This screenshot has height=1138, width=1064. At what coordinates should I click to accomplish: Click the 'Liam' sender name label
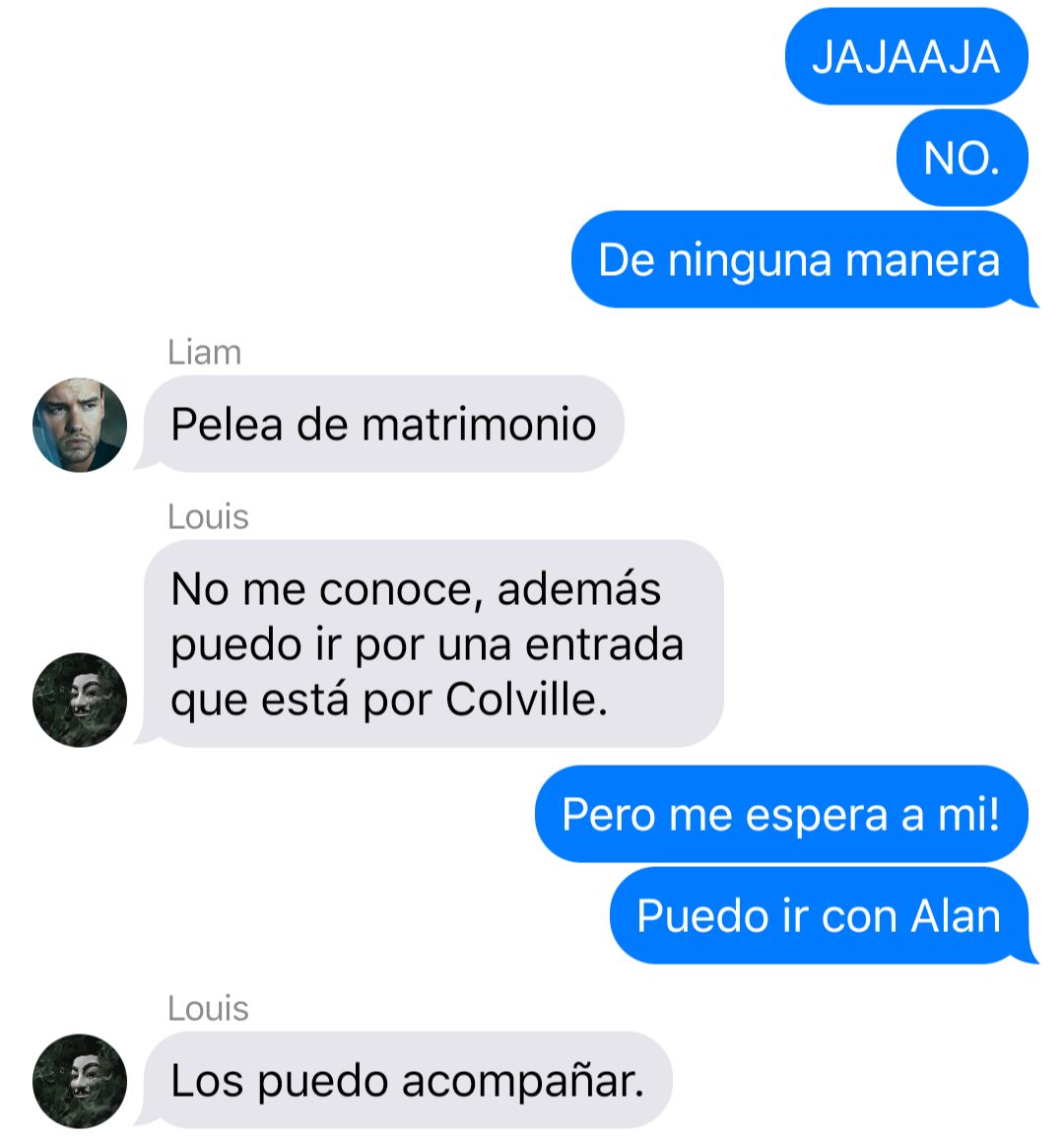pos(205,353)
